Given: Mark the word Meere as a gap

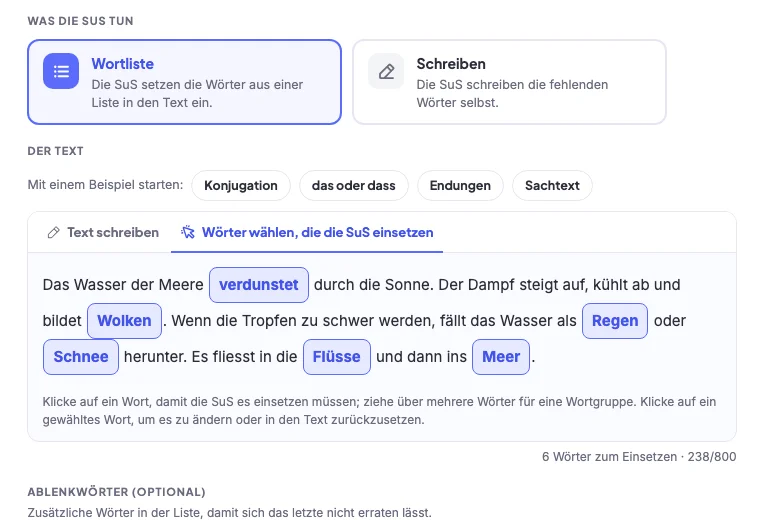Looking at the screenshot, I should click(x=181, y=285).
